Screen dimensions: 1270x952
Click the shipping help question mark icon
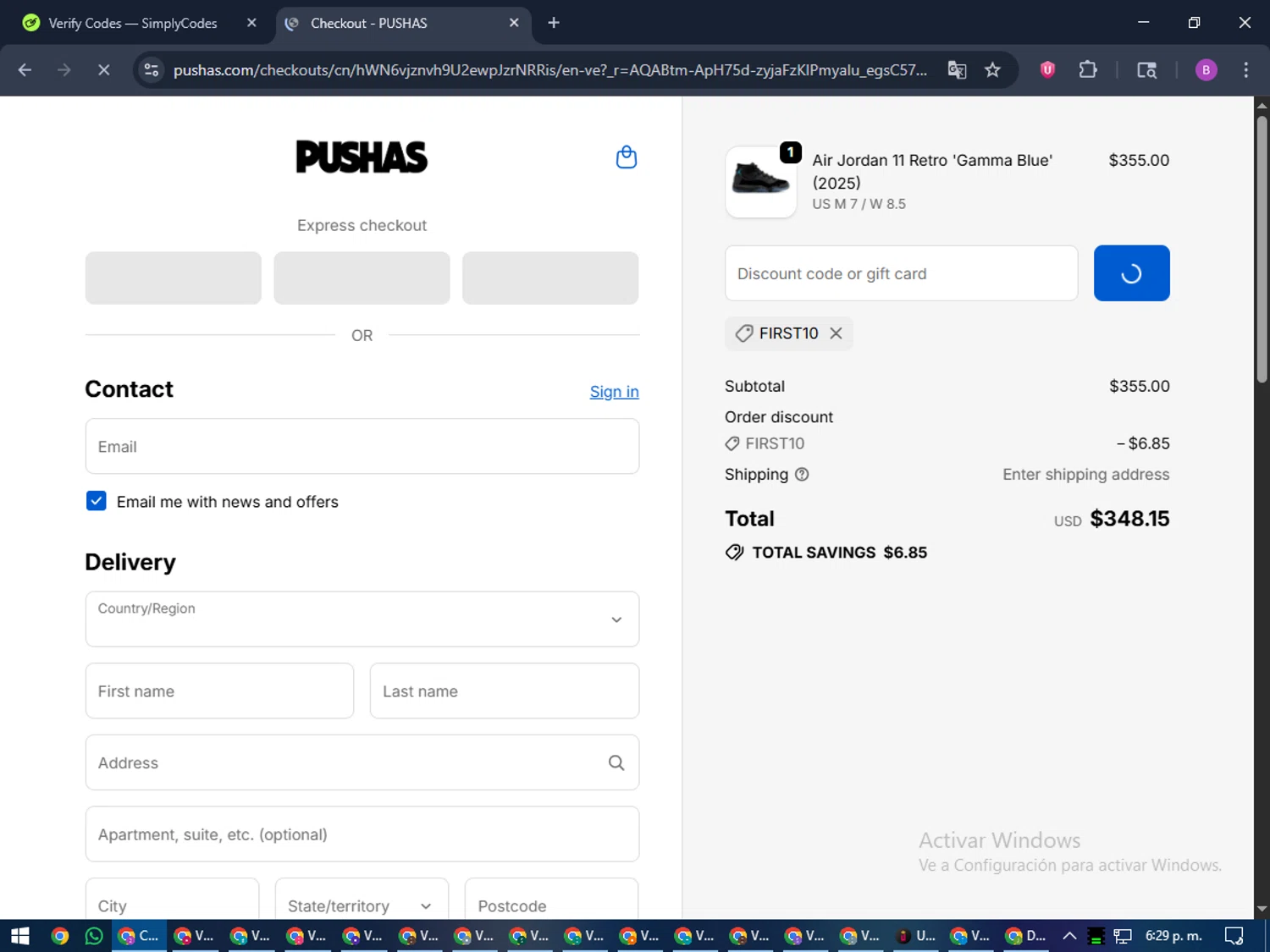[802, 475]
